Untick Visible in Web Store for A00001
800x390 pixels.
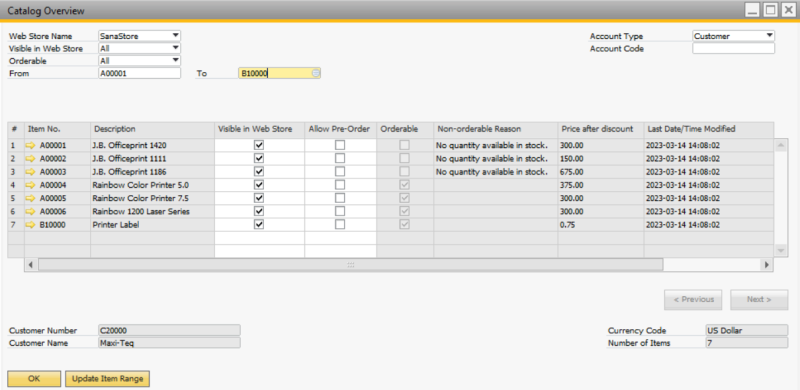(x=259, y=145)
